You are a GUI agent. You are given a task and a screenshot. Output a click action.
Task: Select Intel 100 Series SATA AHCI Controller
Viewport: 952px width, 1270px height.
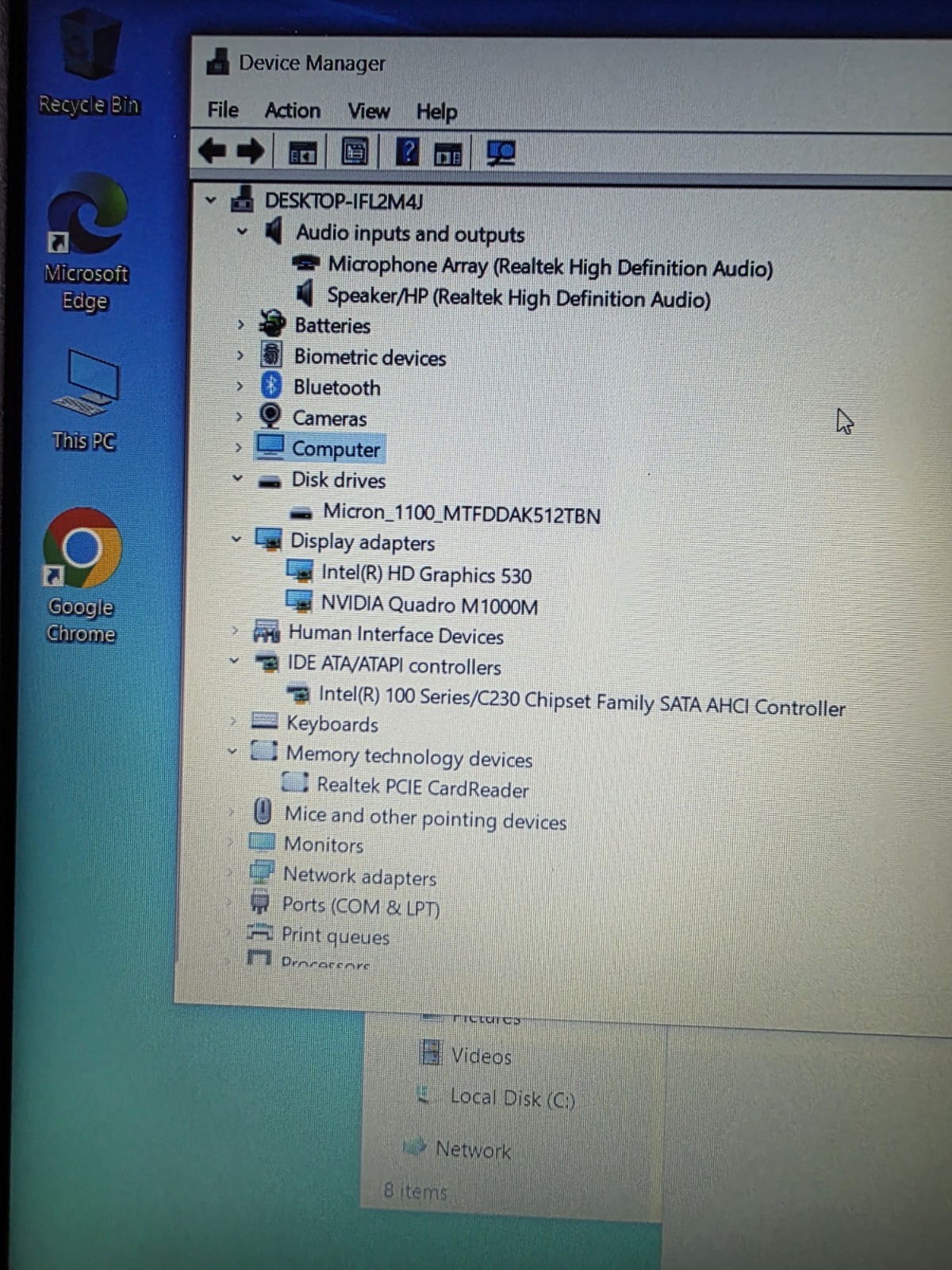582,702
